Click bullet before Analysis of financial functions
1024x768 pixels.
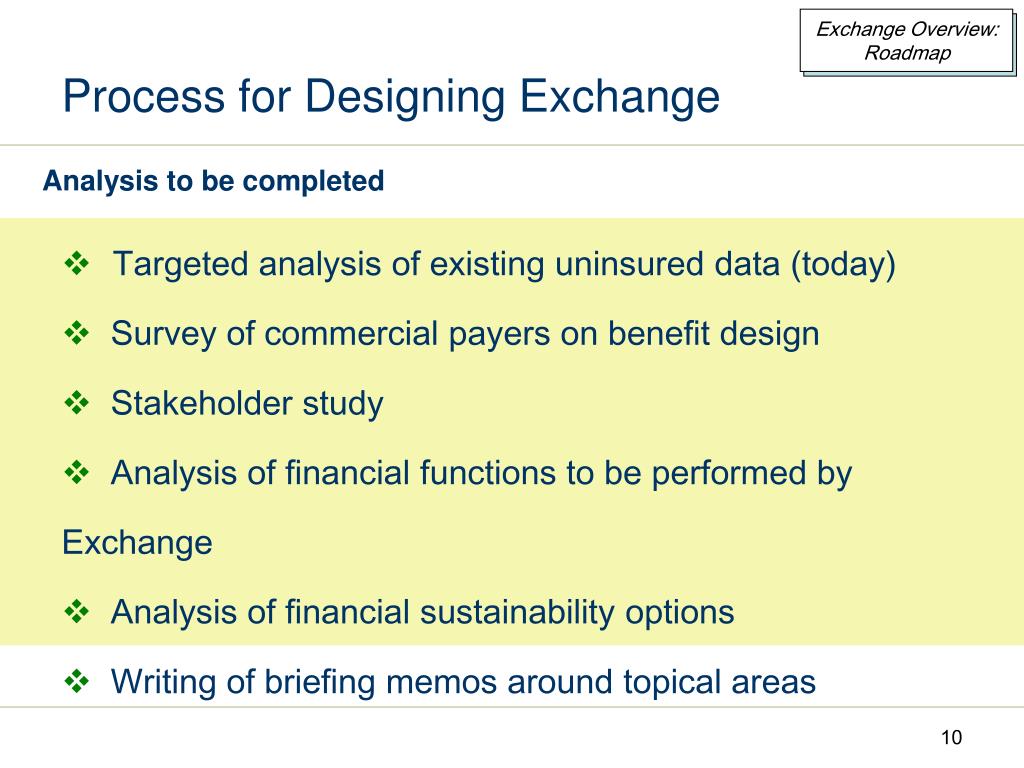[x=77, y=472]
